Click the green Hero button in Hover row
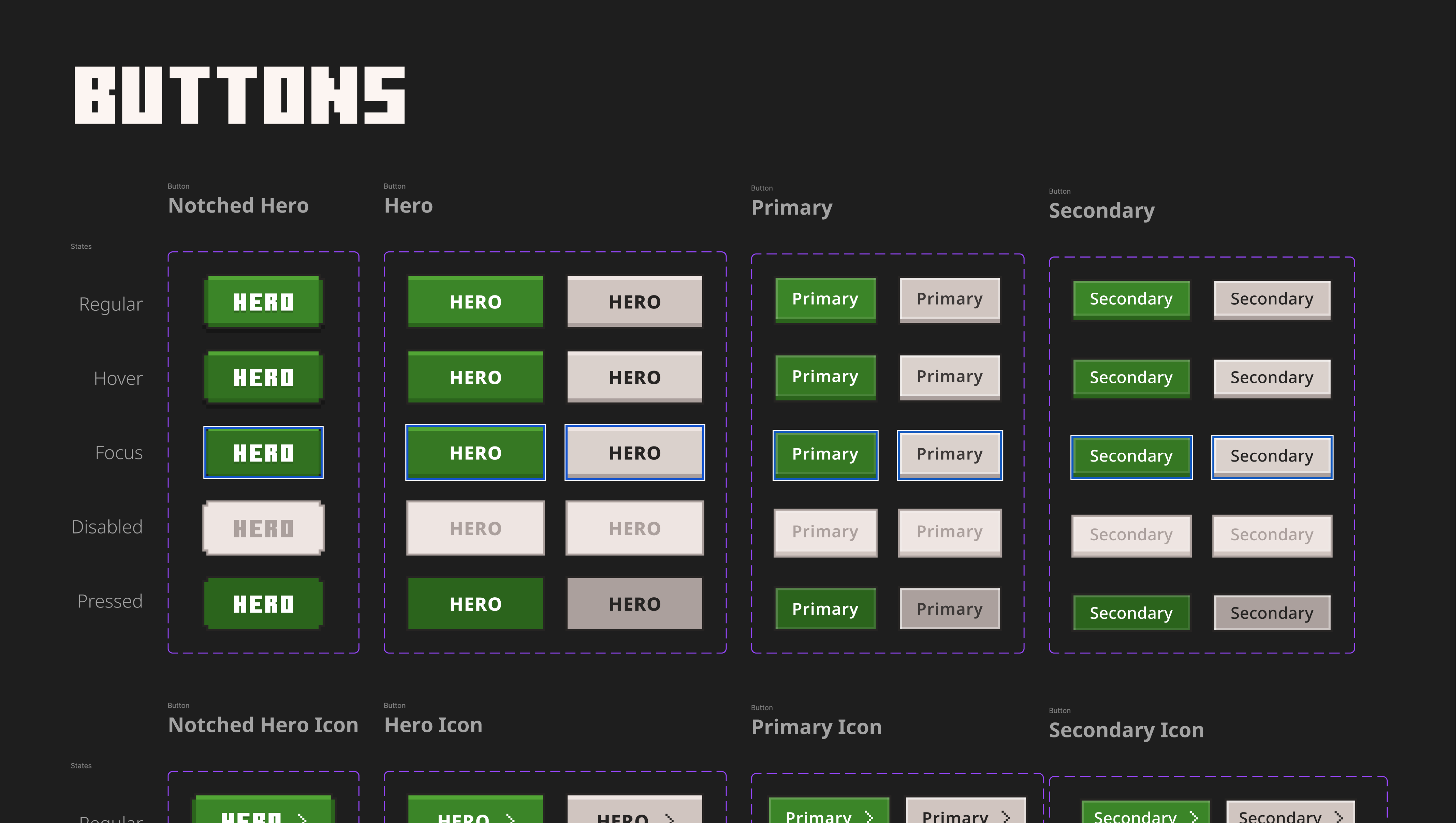The width and height of the screenshot is (1456, 823). click(475, 377)
